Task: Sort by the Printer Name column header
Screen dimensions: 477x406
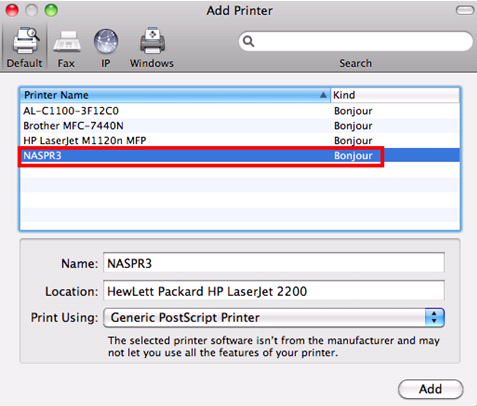Action: point(175,95)
